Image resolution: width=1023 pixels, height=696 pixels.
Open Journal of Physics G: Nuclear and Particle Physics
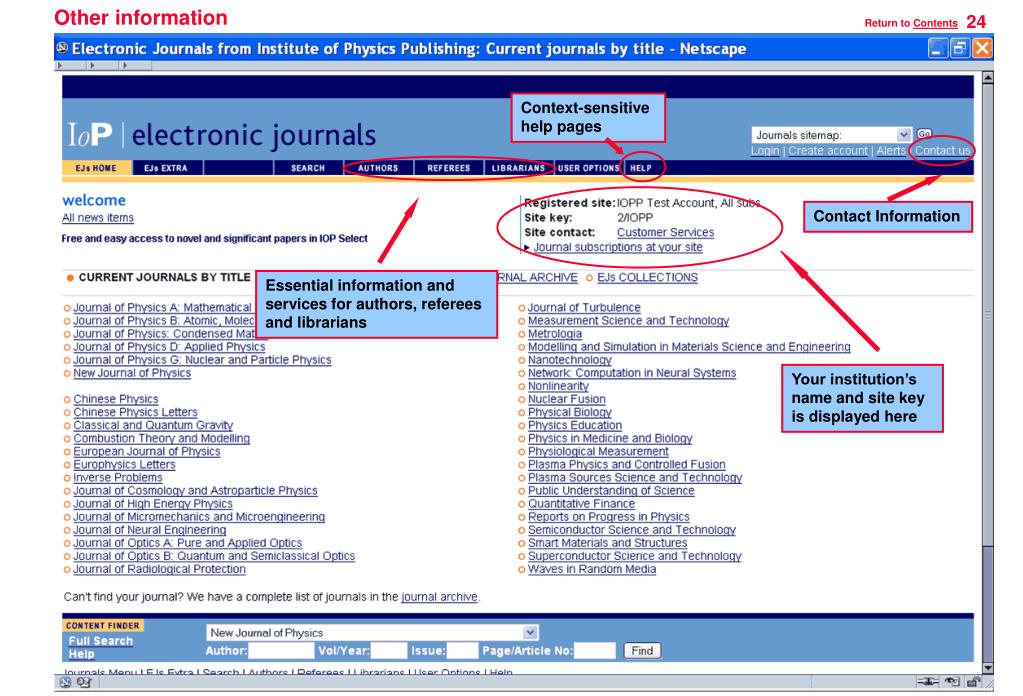click(x=202, y=359)
